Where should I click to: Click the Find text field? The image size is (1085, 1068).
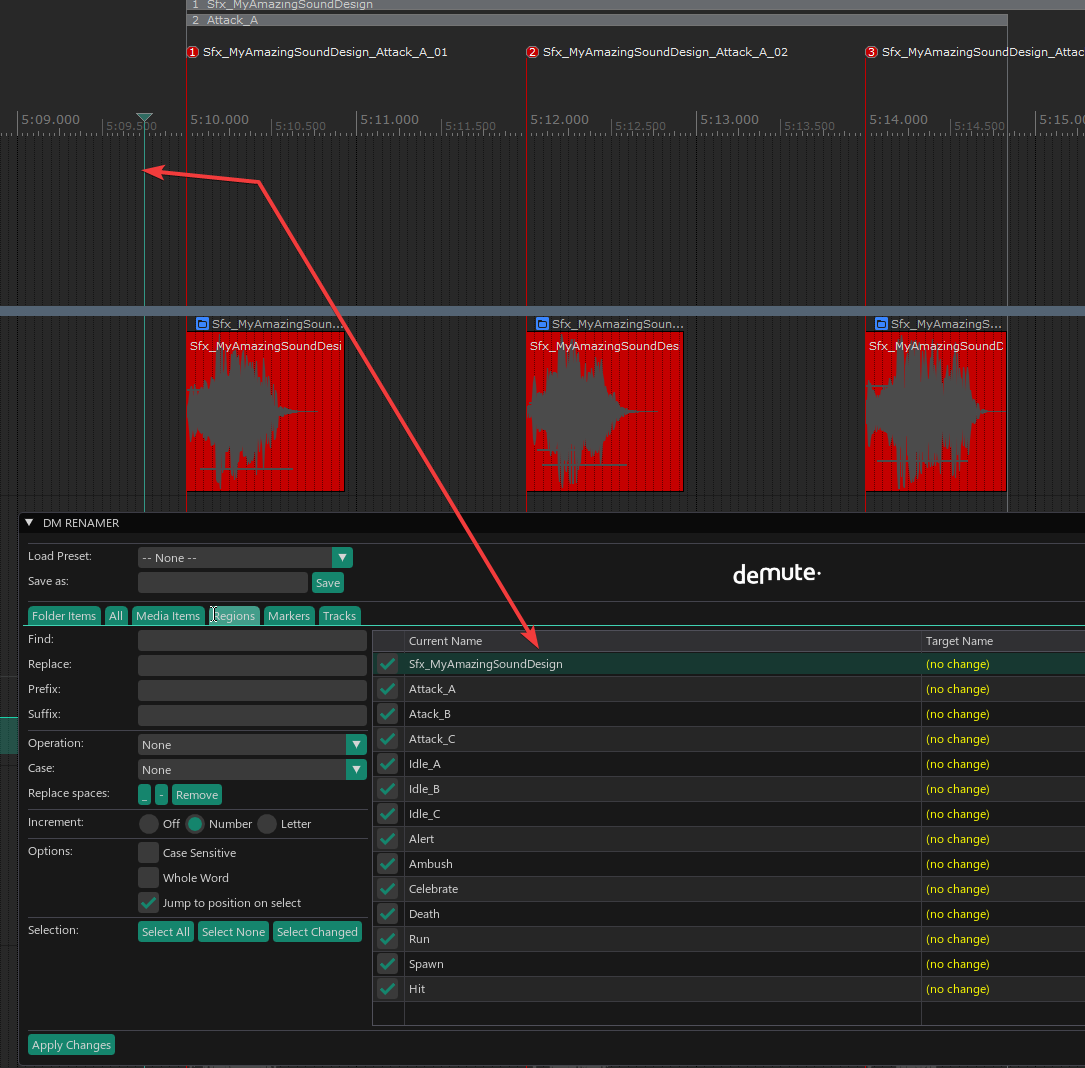pos(252,640)
